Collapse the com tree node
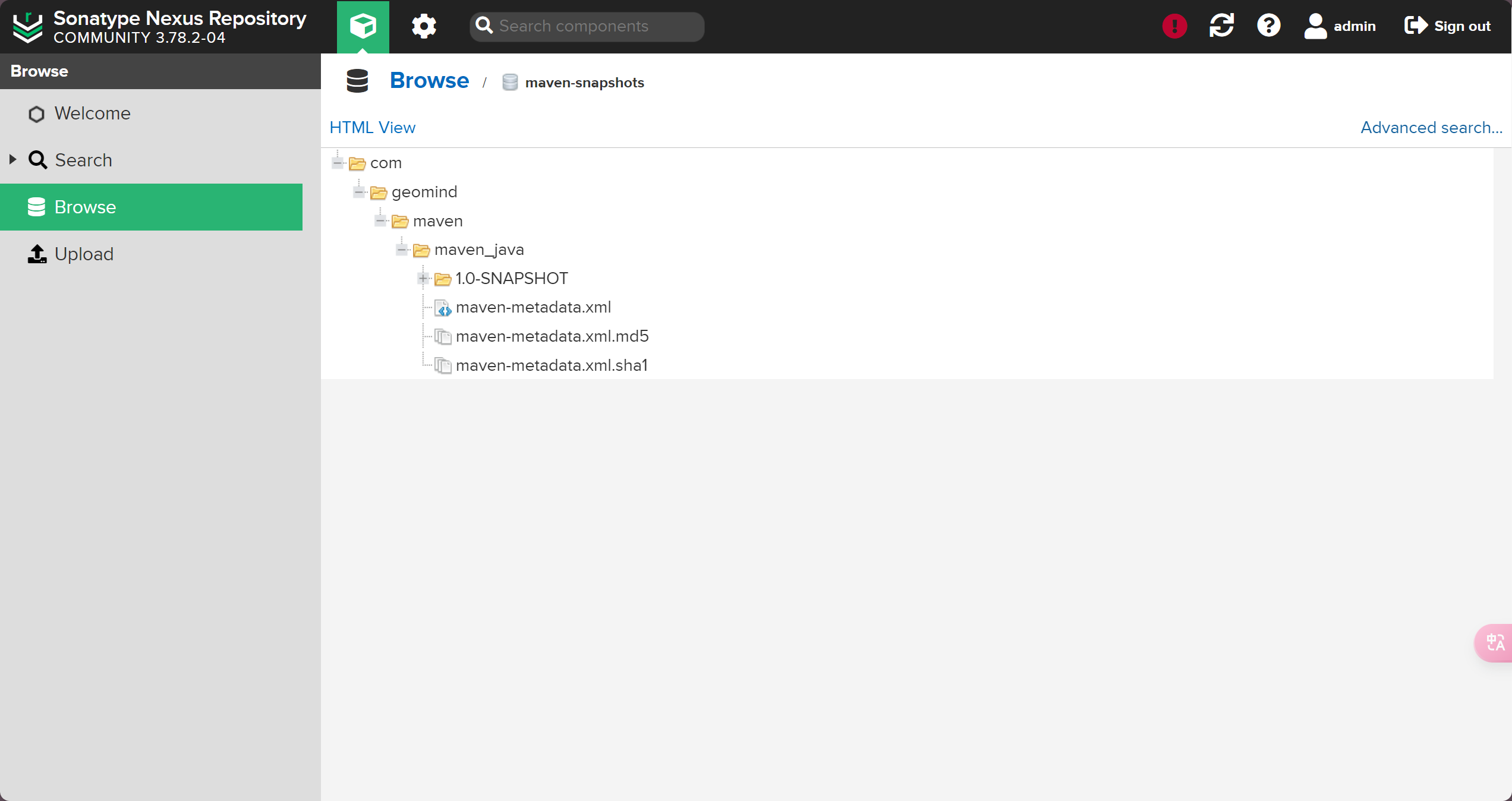The height and width of the screenshot is (801, 1512). [x=338, y=163]
